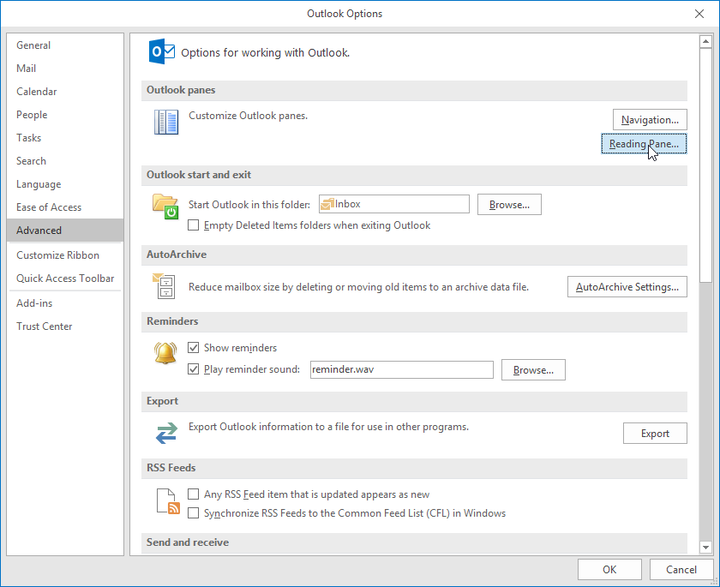Open the People options category

point(65,114)
